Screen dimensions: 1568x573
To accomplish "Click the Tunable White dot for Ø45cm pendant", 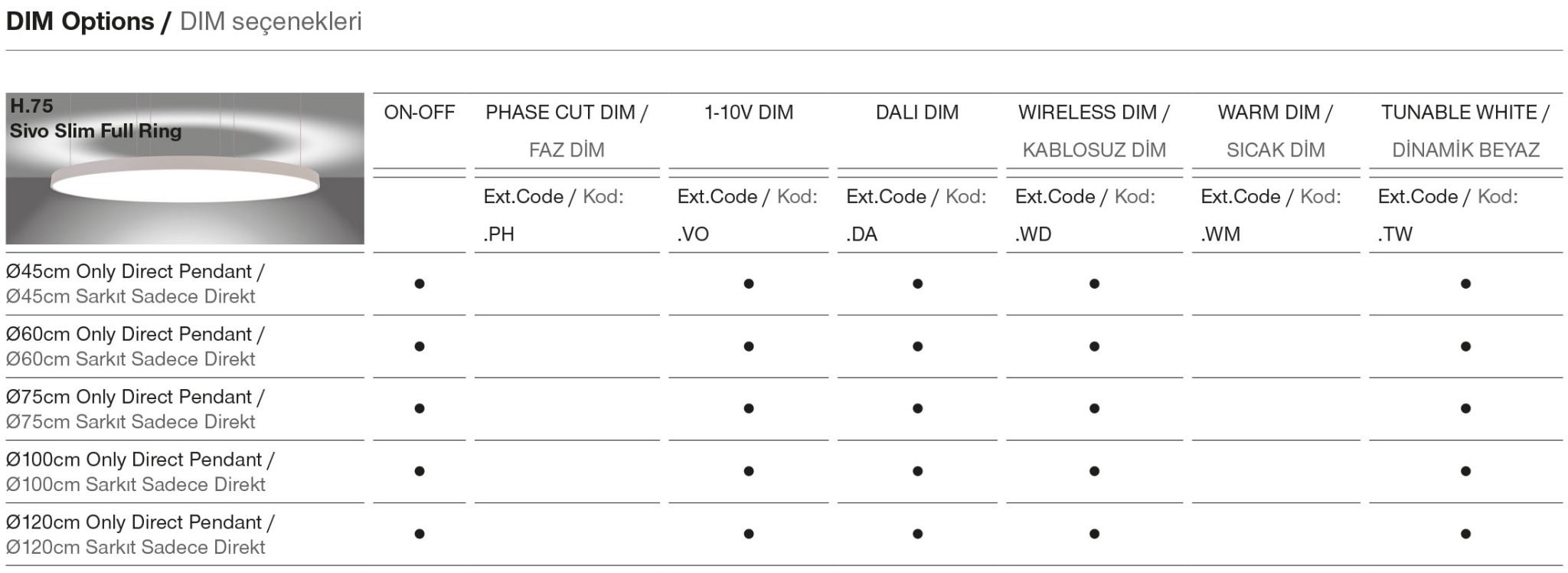I will (1465, 283).
